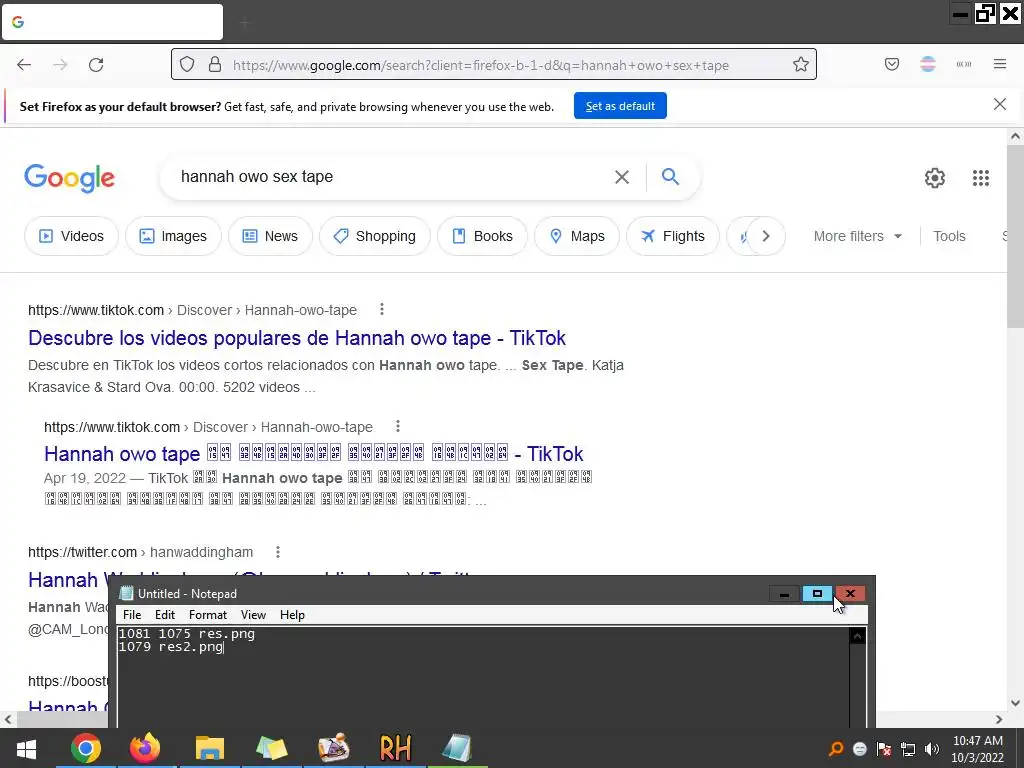Click the page vertical scrollbar thumb
Viewport: 1024px width, 768px height.
click(x=1015, y=238)
